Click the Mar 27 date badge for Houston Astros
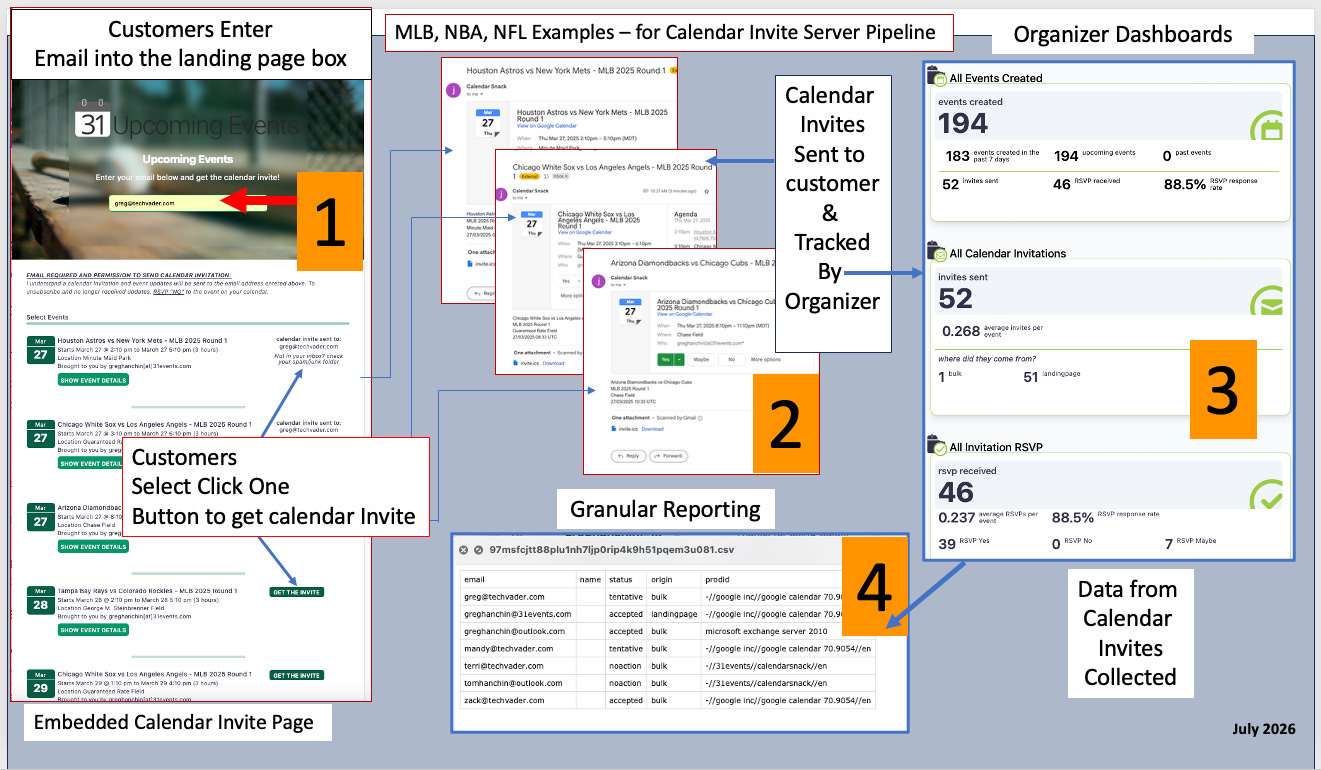The width and height of the screenshot is (1321, 770). pyautogui.click(x=39, y=350)
